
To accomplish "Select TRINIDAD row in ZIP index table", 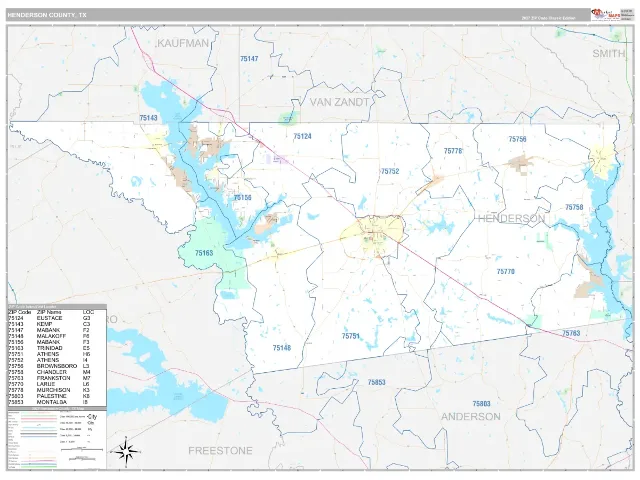I will point(57,348).
